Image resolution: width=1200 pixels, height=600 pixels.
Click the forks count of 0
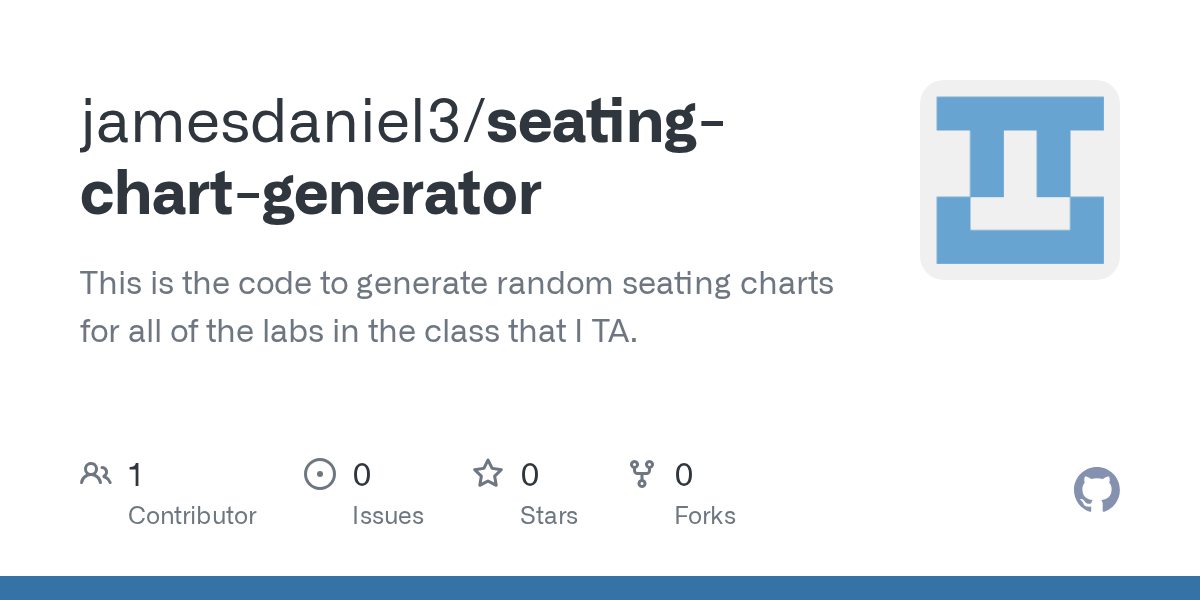pos(684,475)
